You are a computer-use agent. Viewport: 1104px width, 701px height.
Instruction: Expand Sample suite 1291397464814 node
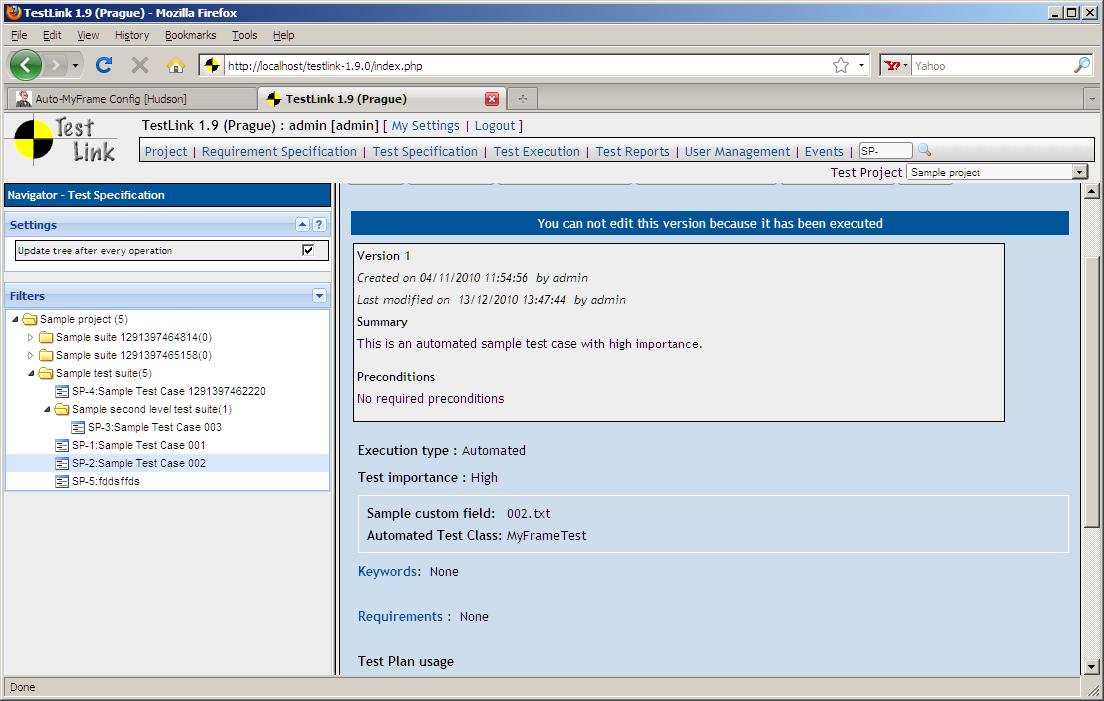pyautogui.click(x=31, y=338)
